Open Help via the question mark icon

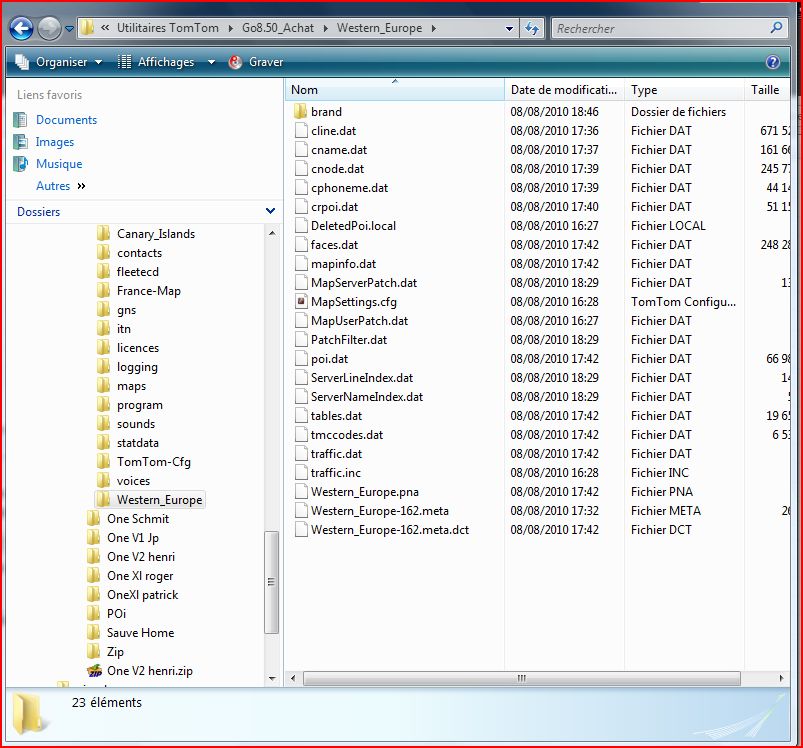[773, 62]
